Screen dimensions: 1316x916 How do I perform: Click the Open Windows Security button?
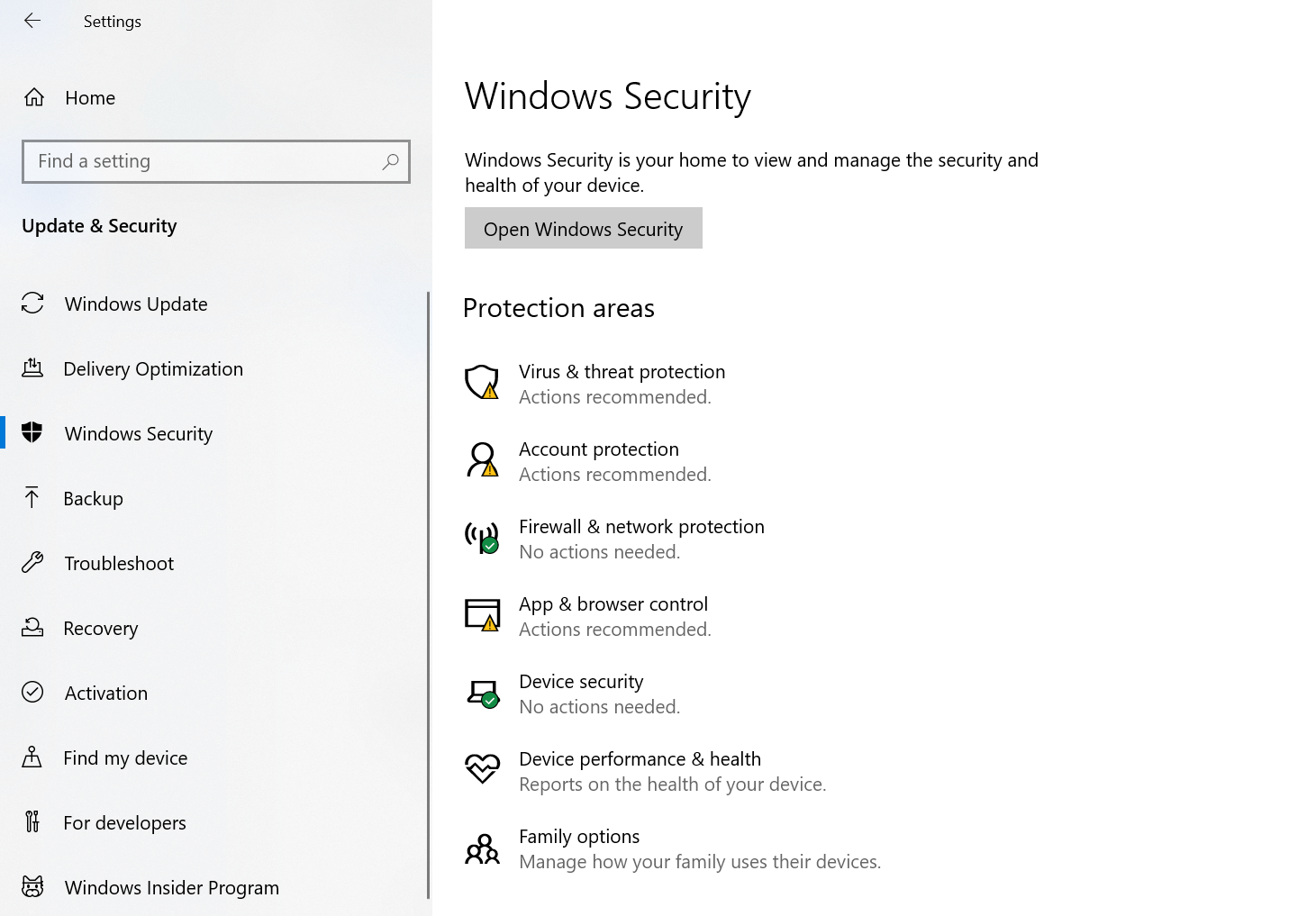pyautogui.click(x=583, y=228)
